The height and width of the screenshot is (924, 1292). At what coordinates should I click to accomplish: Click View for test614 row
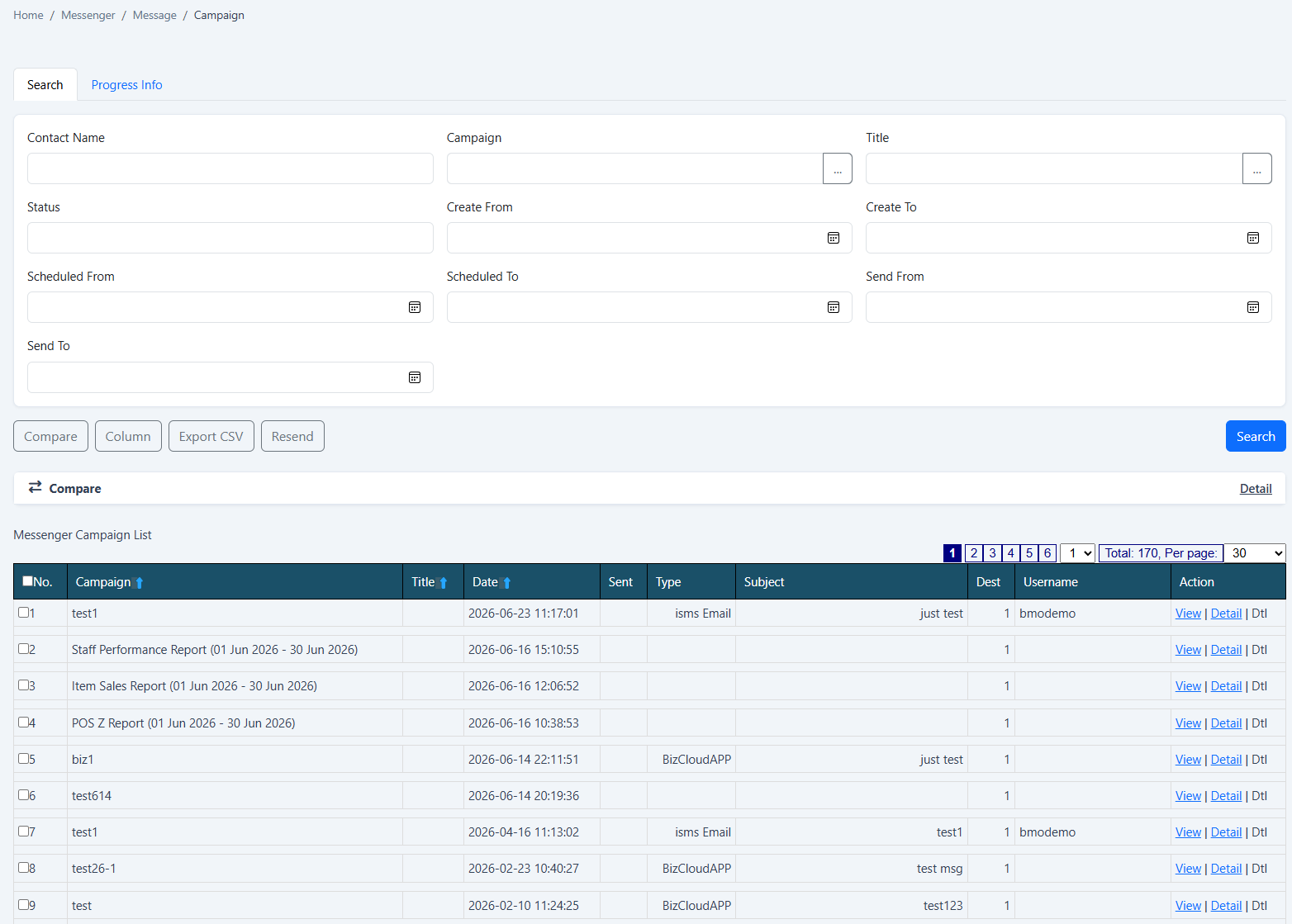tap(1188, 796)
